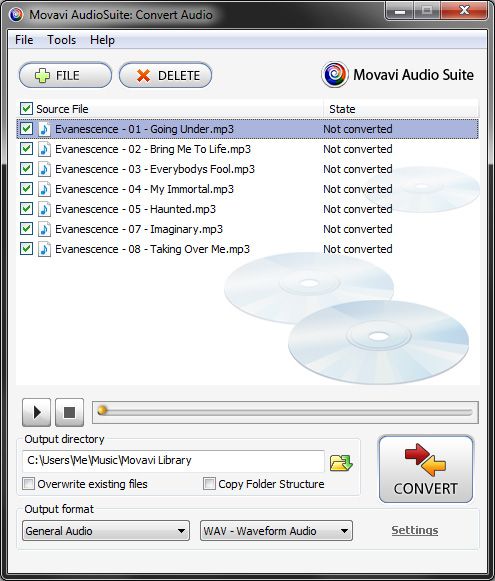Click music note icon of My Immortal.mp3

point(44,189)
